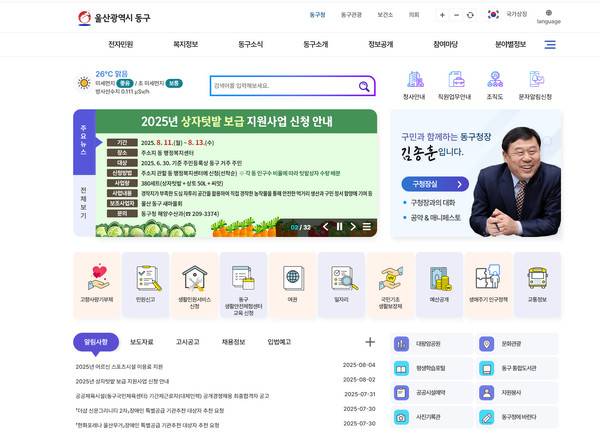Select the 채용정보 news tab
The height and width of the screenshot is (442, 600).
(233, 342)
